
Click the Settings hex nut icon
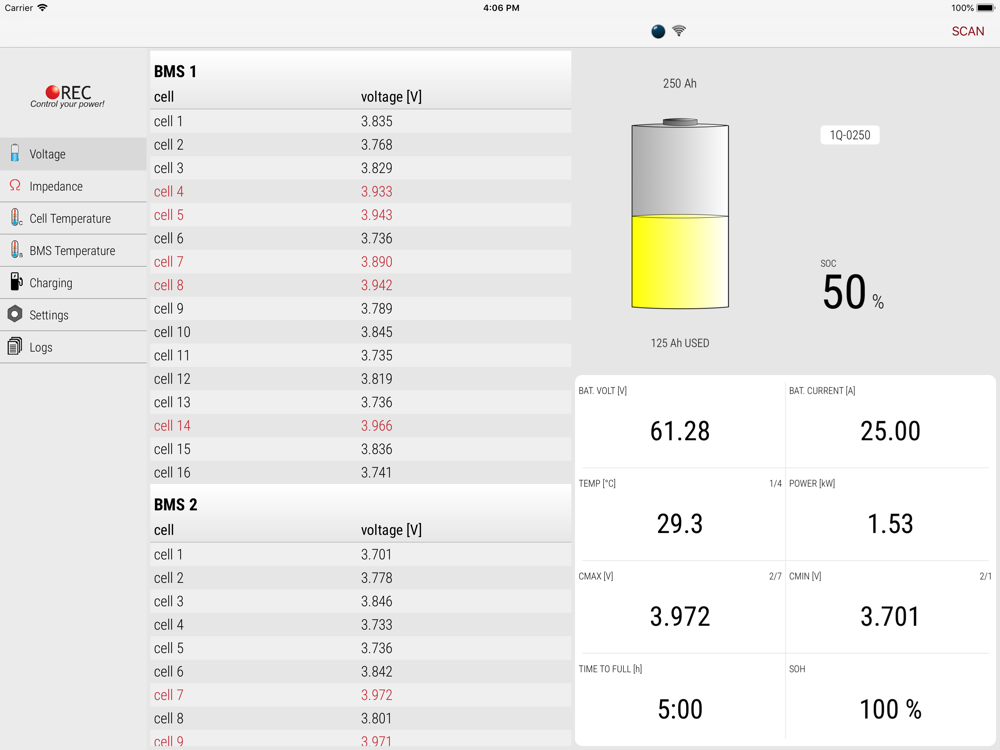tap(15, 314)
